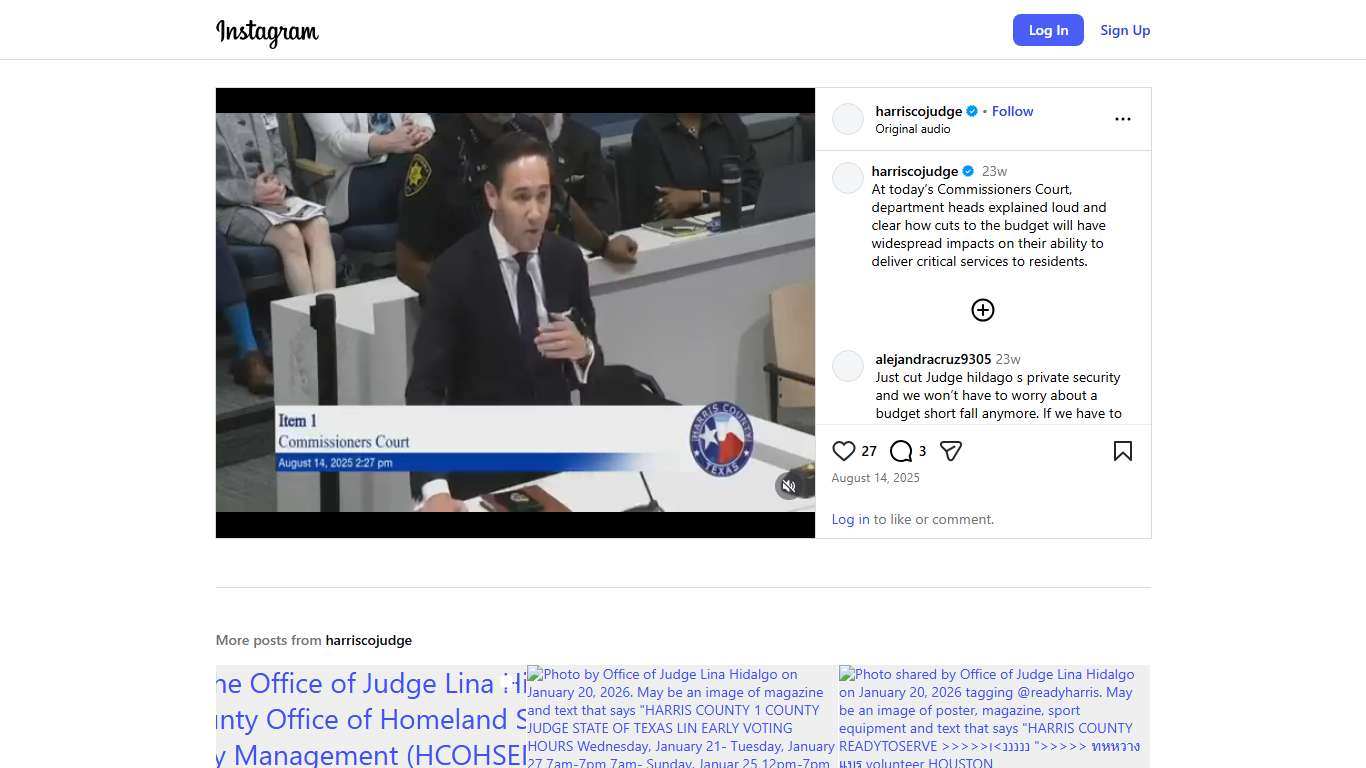This screenshot has height=768, width=1366.
Task: Click the August 14, 2025 post date
Action: [875, 478]
